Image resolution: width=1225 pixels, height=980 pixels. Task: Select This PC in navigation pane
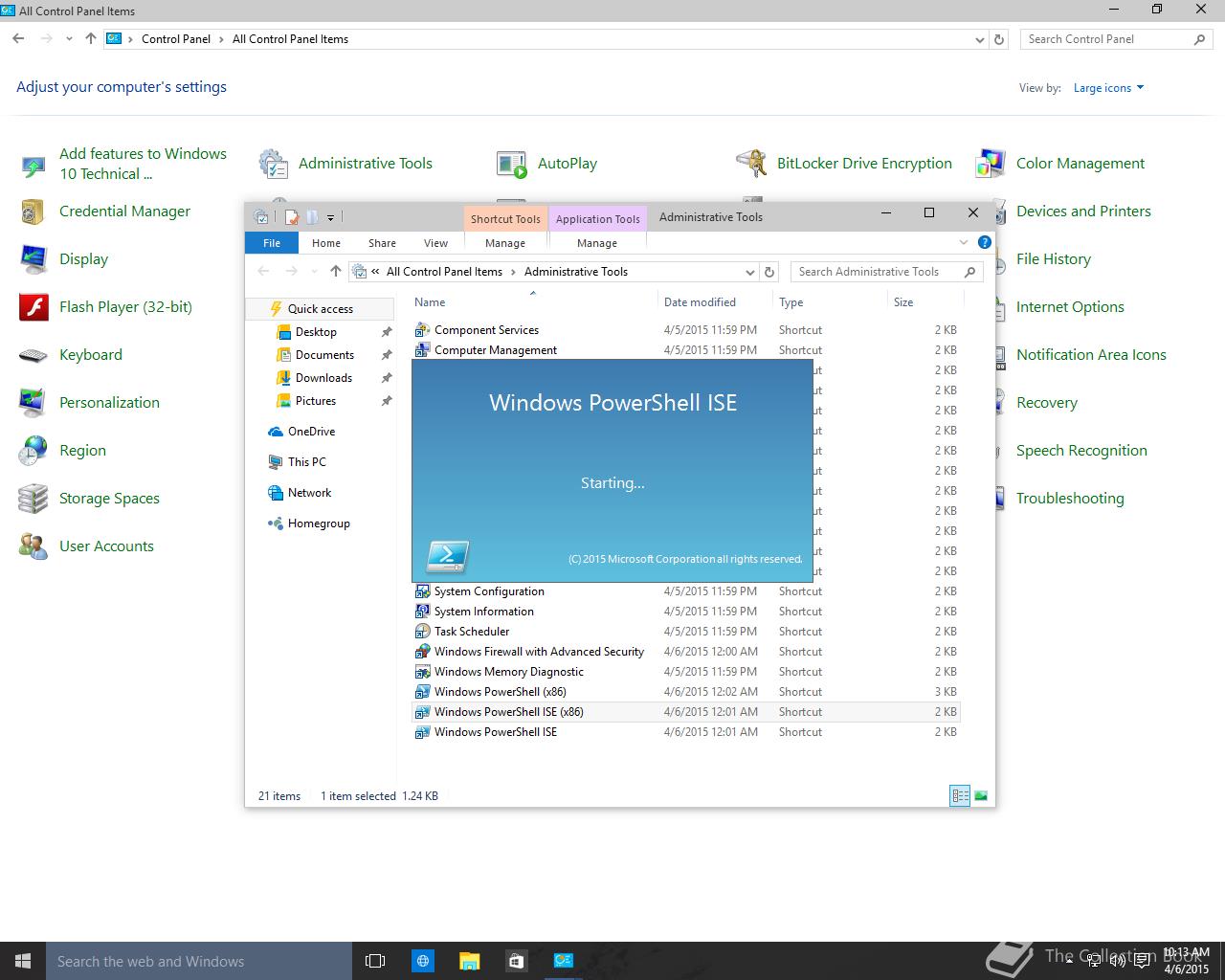click(x=306, y=462)
